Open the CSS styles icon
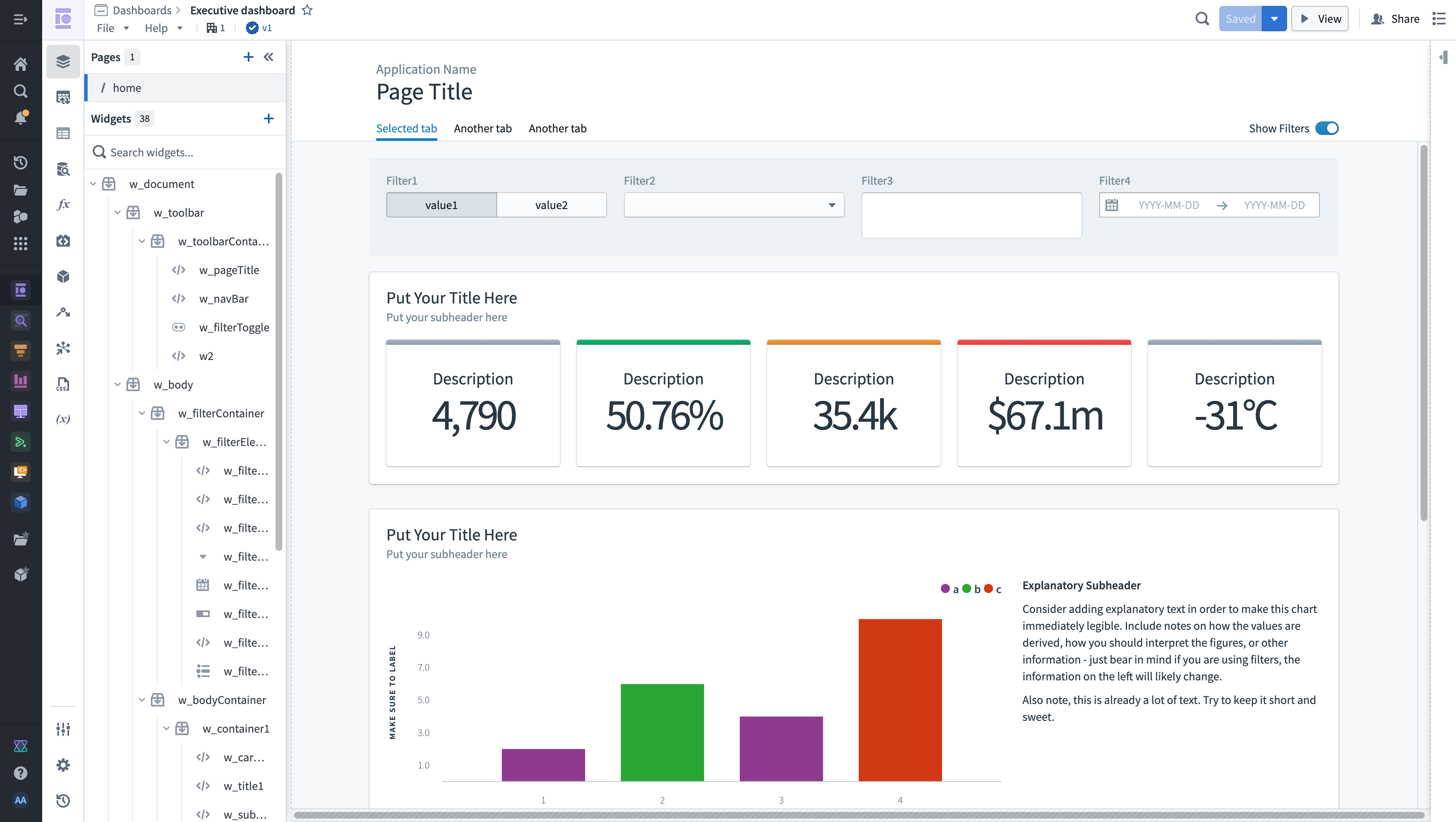 (x=63, y=384)
